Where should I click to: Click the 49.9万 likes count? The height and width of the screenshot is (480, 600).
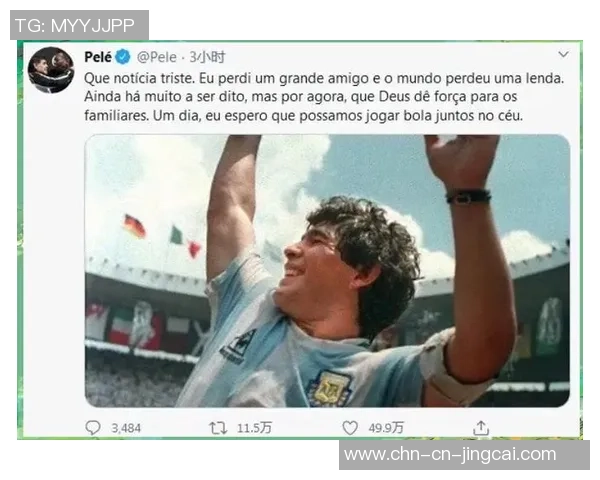coord(386,428)
